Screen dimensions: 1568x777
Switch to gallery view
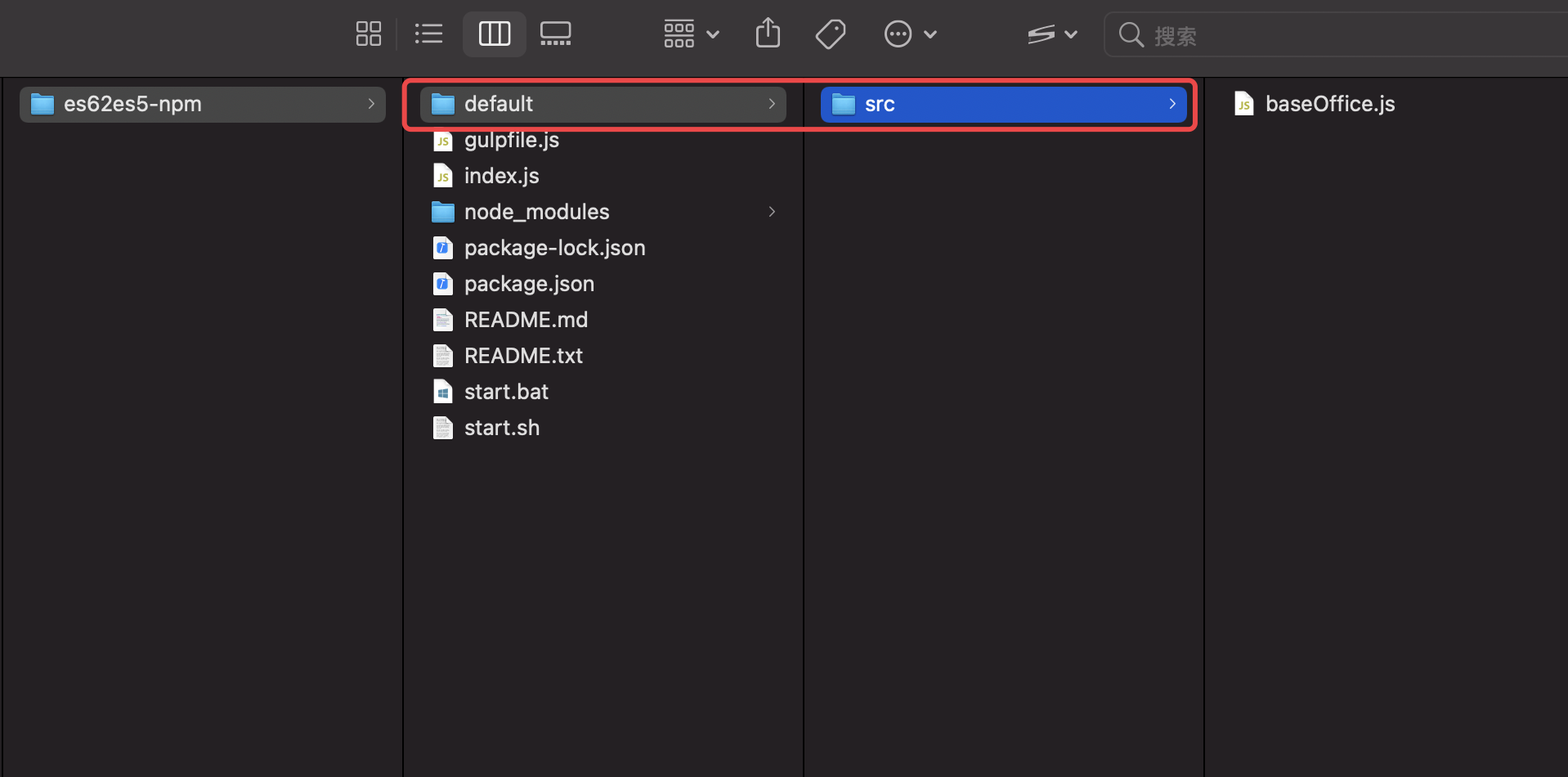[556, 34]
